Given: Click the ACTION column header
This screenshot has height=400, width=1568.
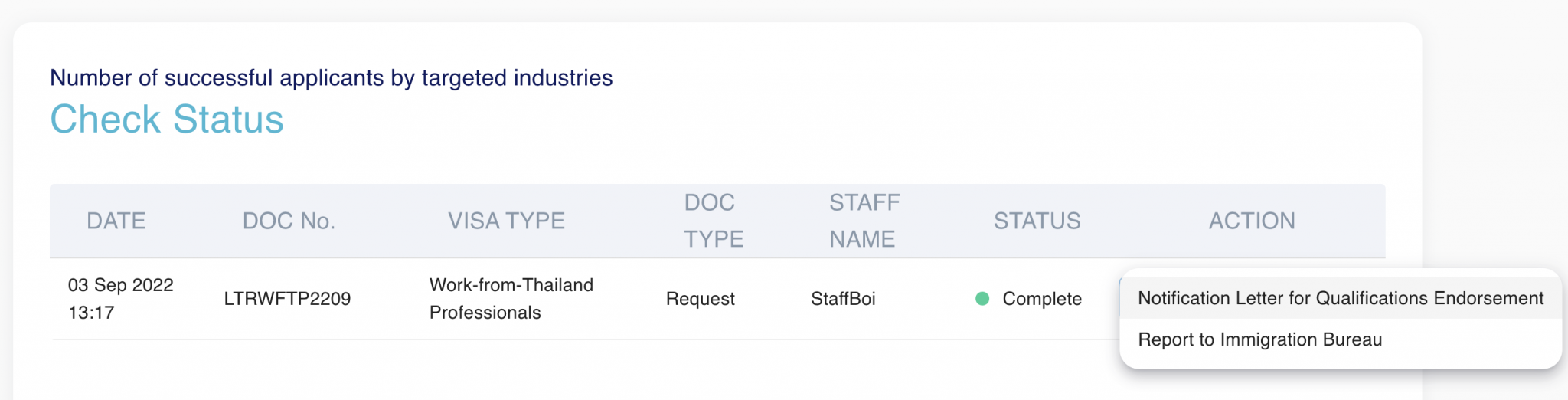Looking at the screenshot, I should coord(1252,221).
